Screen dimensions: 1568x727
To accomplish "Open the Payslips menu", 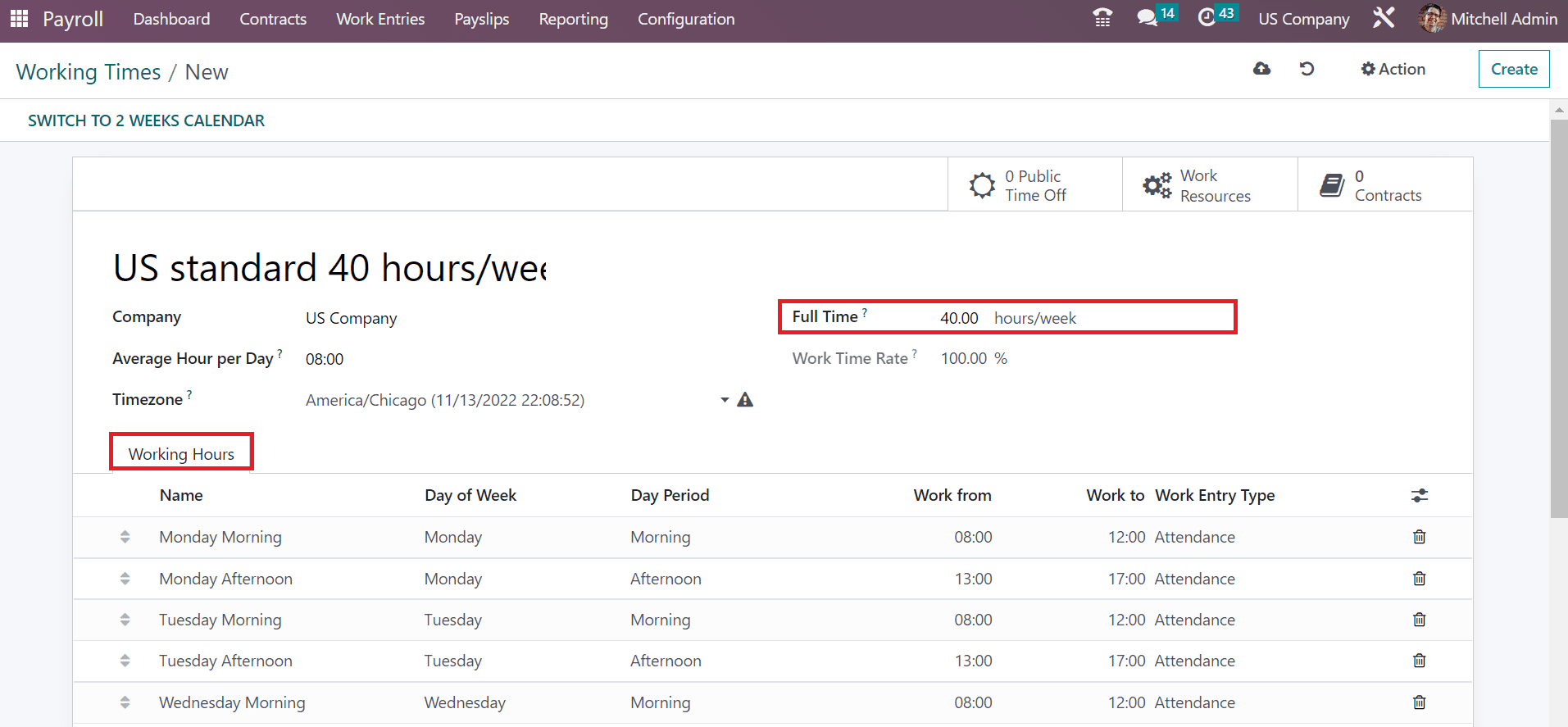I will 482,19.
